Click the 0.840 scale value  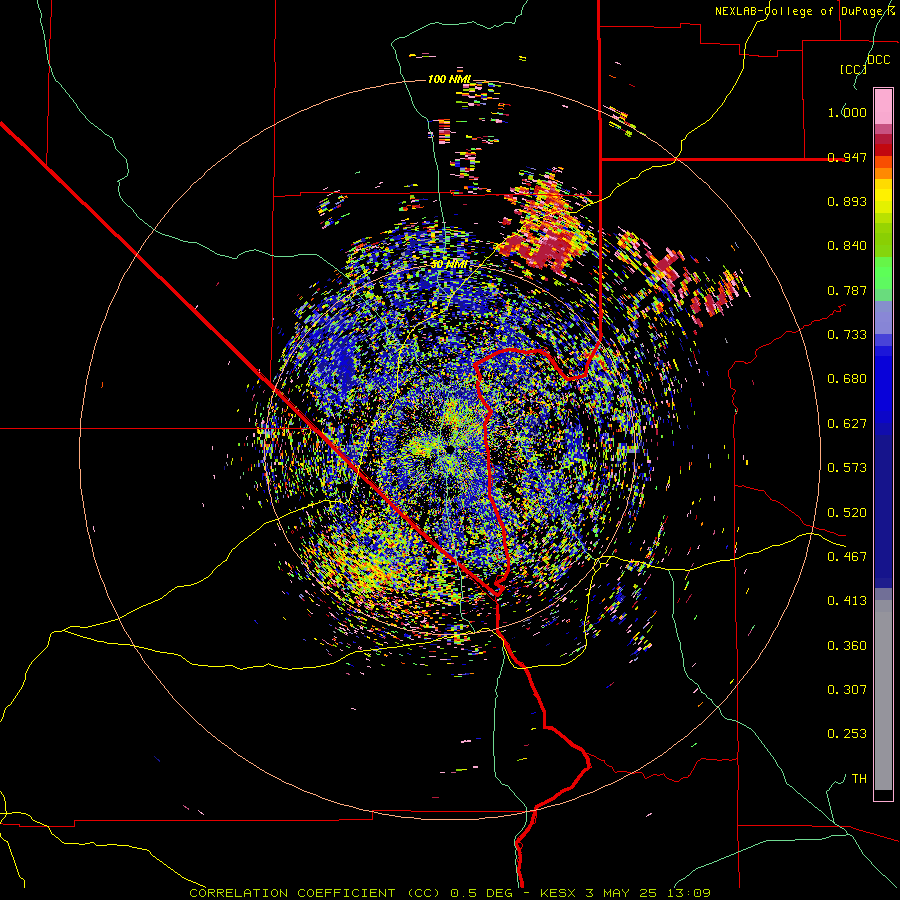(x=847, y=246)
